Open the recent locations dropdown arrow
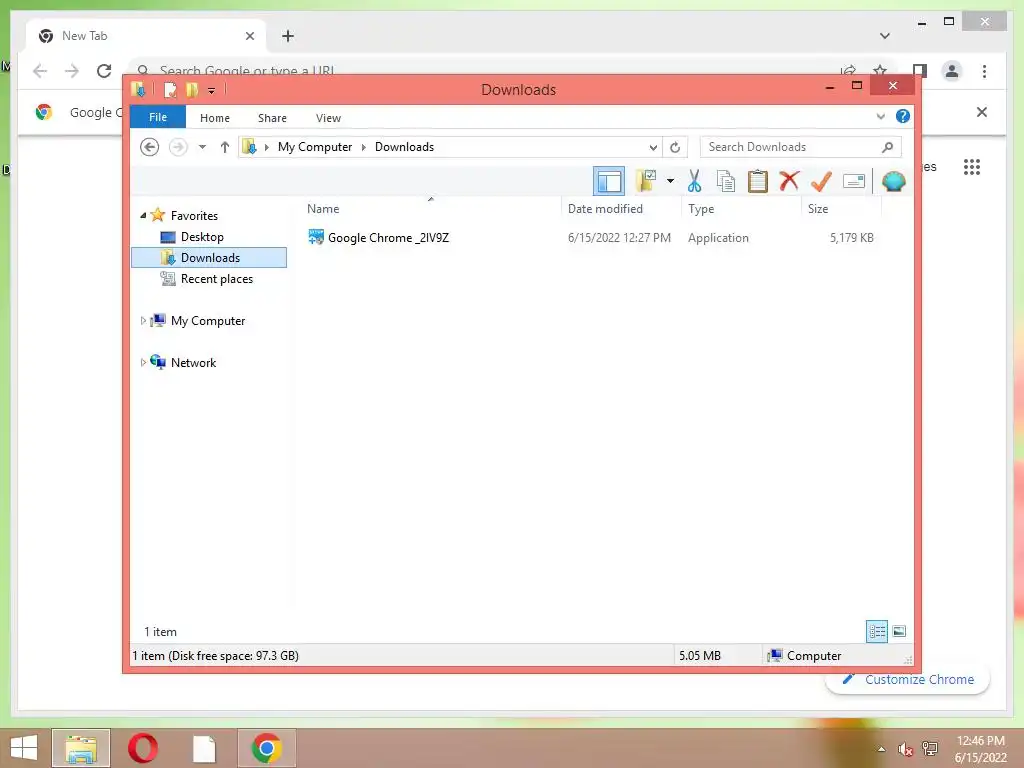The width and height of the screenshot is (1024, 768). click(202, 147)
